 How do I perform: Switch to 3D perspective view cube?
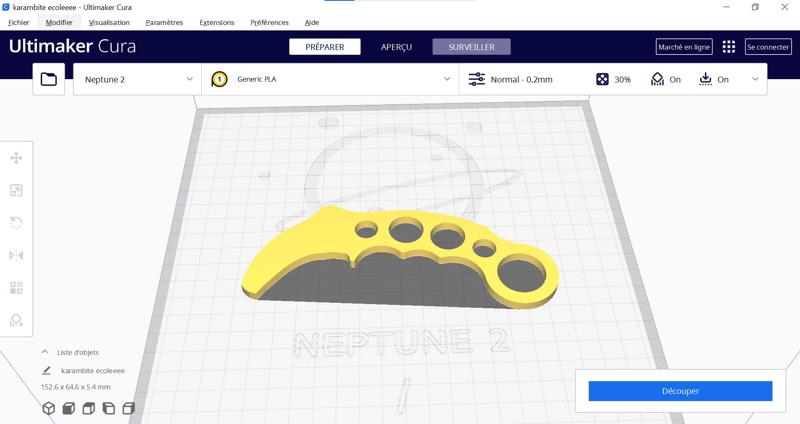(48, 408)
